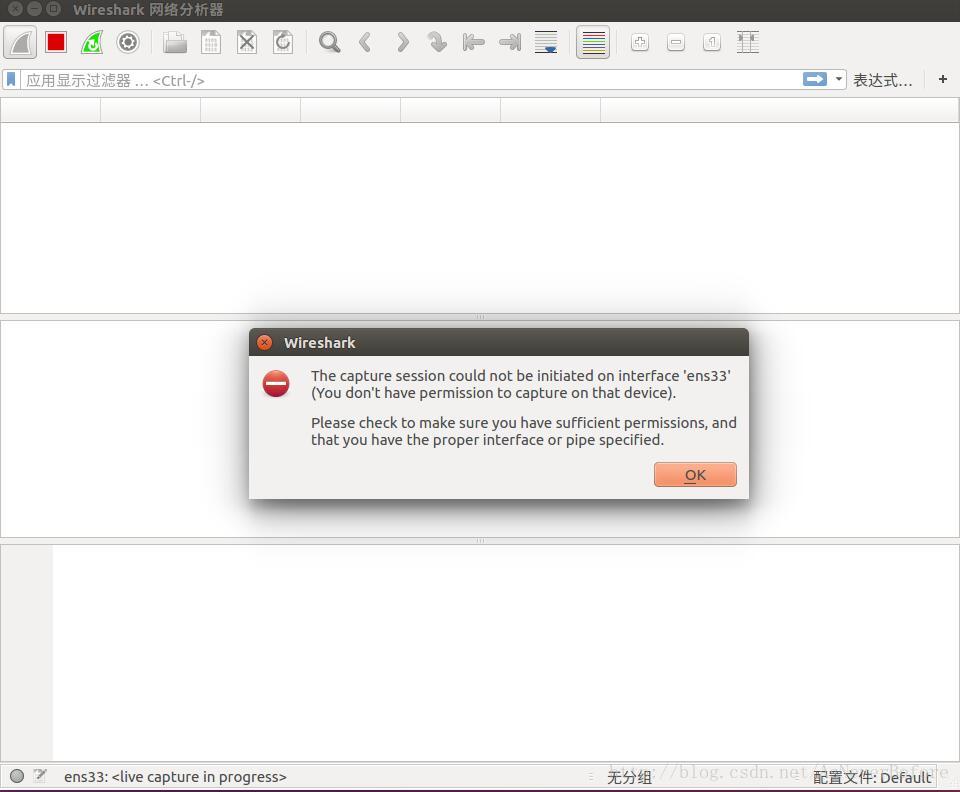This screenshot has width=960, height=792.
Task: Toggle auto-scroll during live capture icon
Action: (546, 42)
